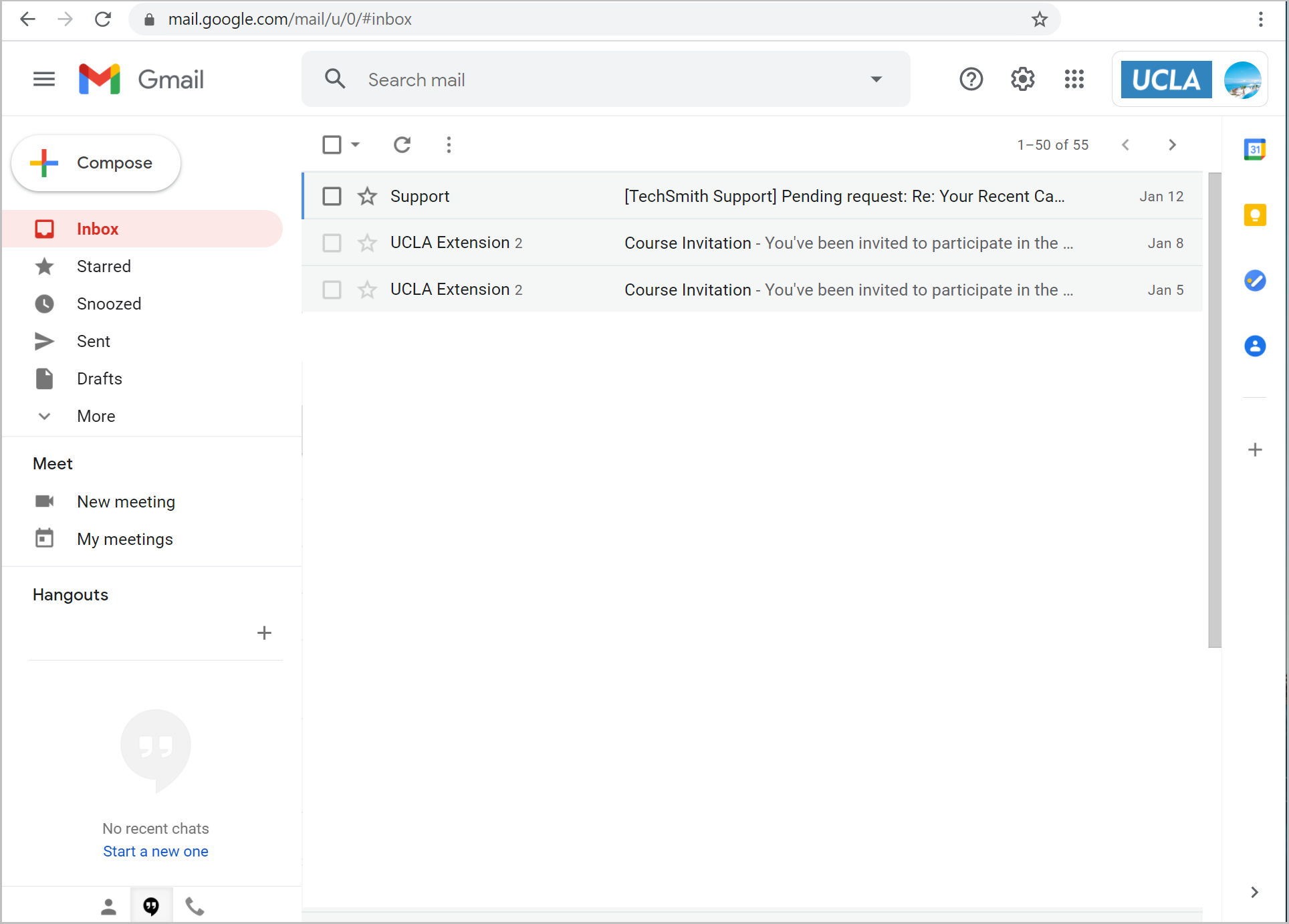Open the Support help icon
This screenshot has width=1289, height=924.
[971, 80]
